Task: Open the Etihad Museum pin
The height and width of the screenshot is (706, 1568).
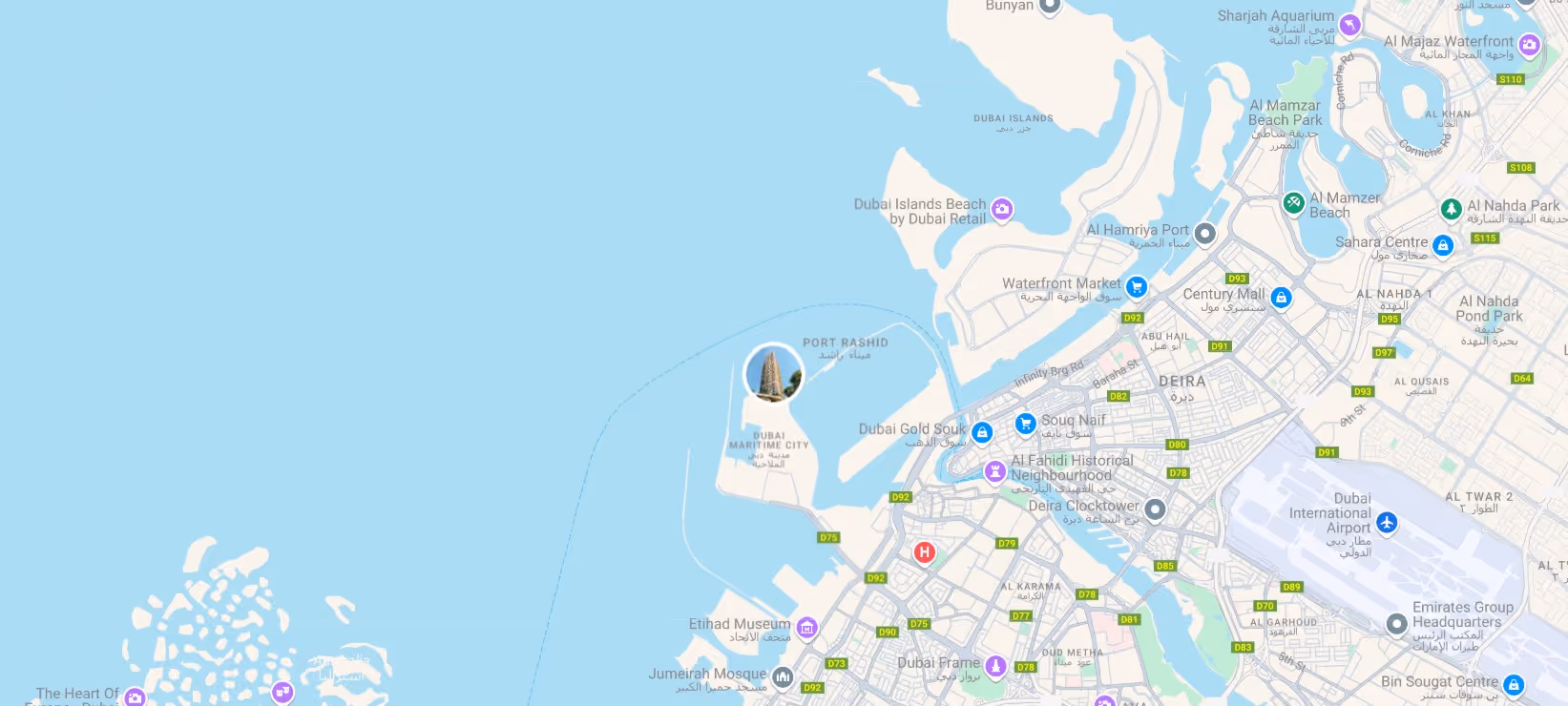Action: coord(807,627)
